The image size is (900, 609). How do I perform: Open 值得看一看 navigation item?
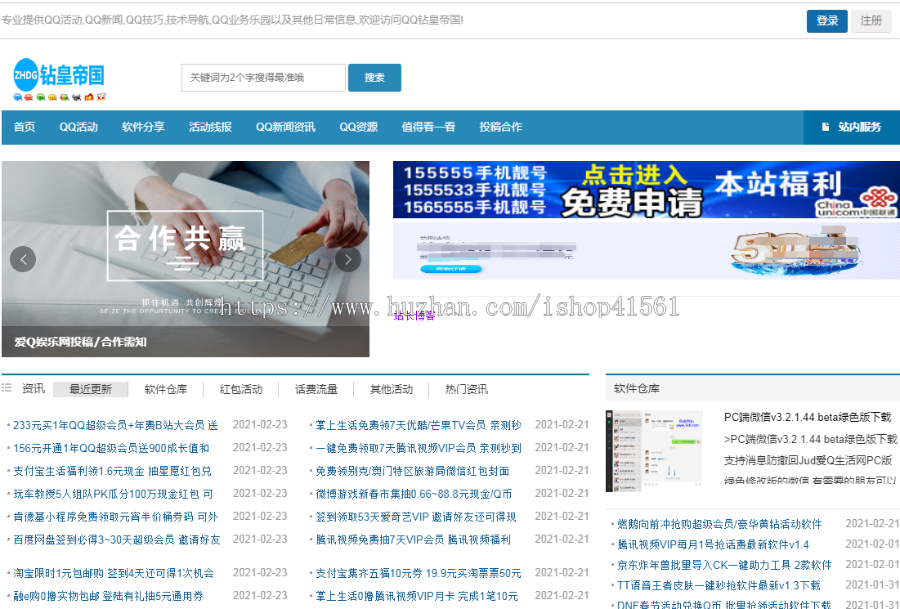[x=428, y=127]
